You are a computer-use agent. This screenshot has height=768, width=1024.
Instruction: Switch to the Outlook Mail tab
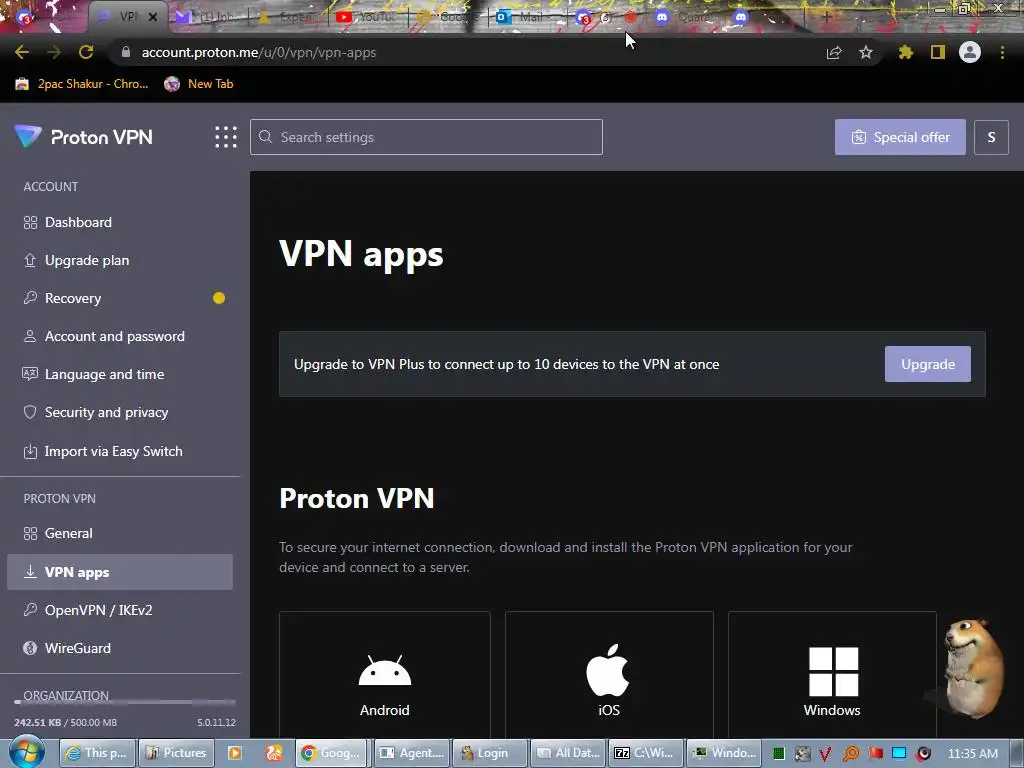point(526,17)
